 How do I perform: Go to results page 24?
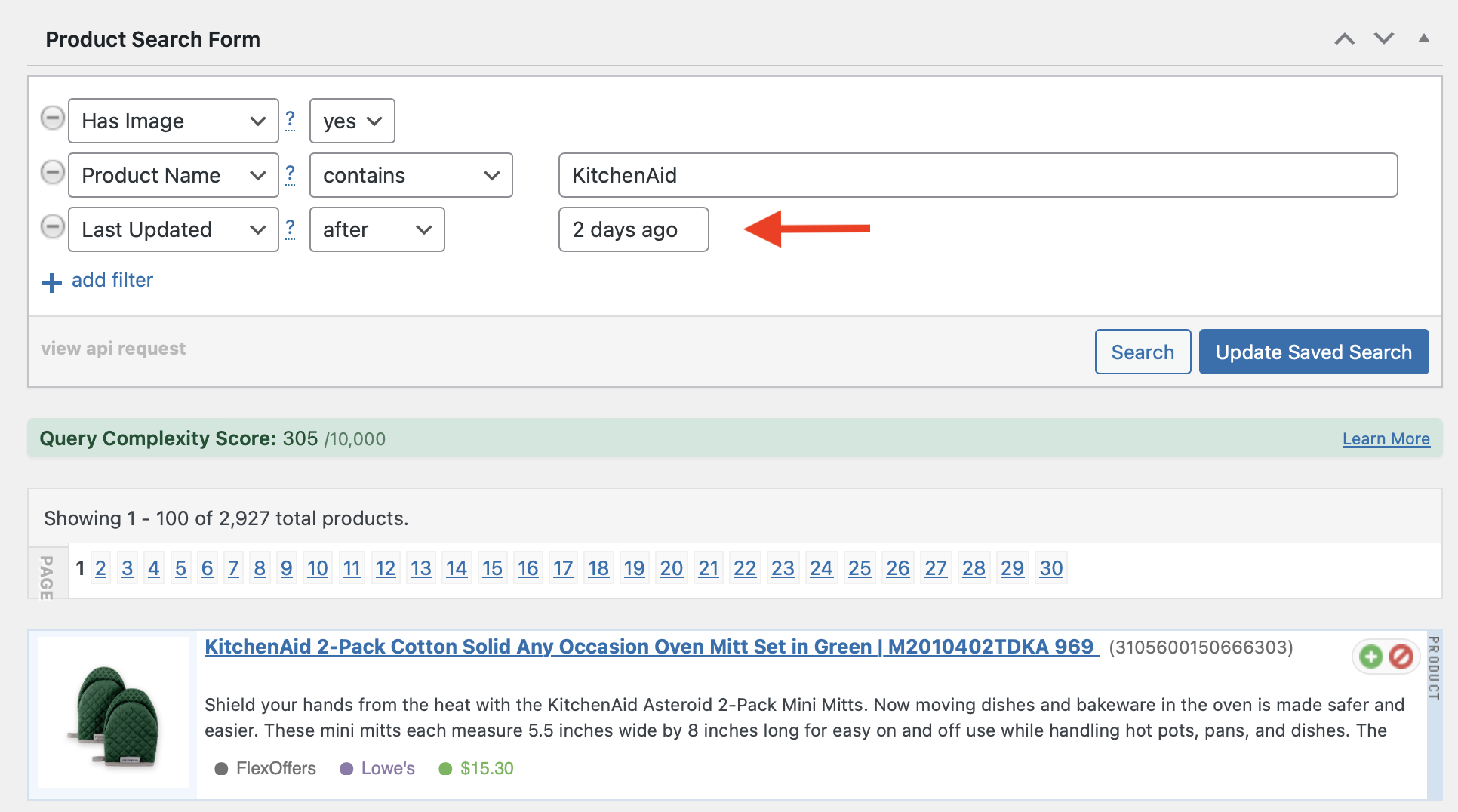[821, 568]
